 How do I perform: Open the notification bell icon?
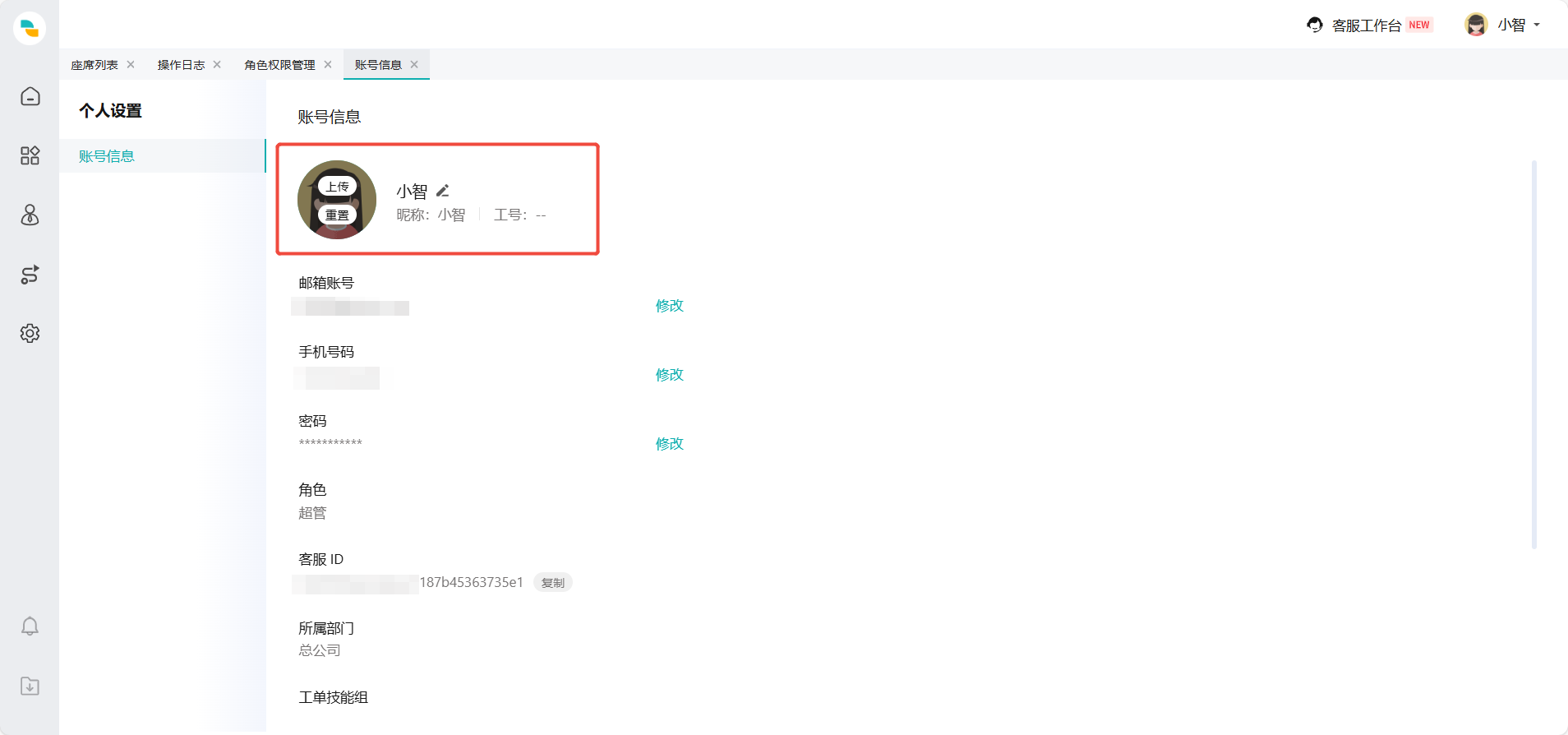(30, 626)
